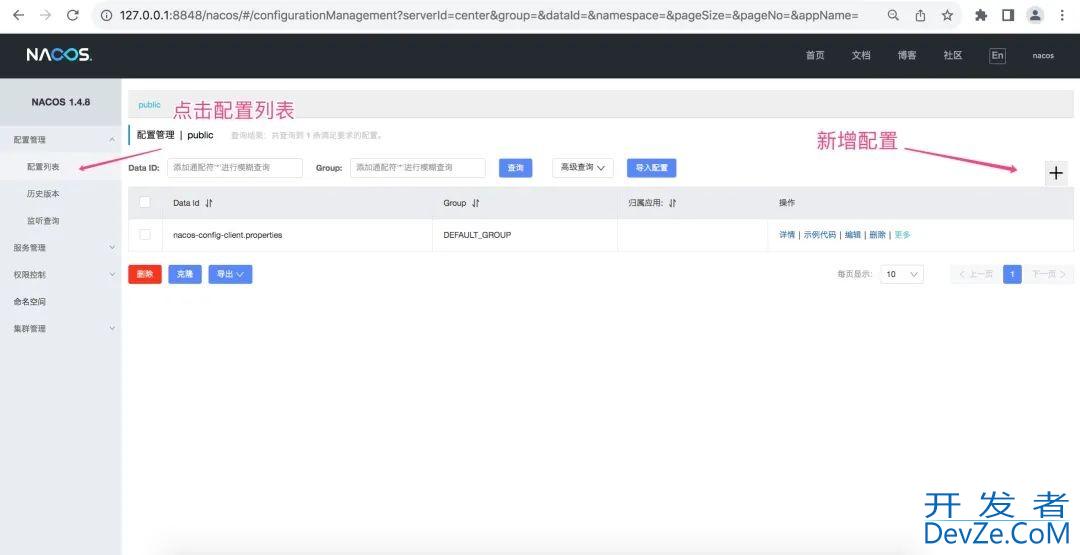Sort by Group column arrows
Viewport: 1080px width, 555px height.
tap(476, 203)
